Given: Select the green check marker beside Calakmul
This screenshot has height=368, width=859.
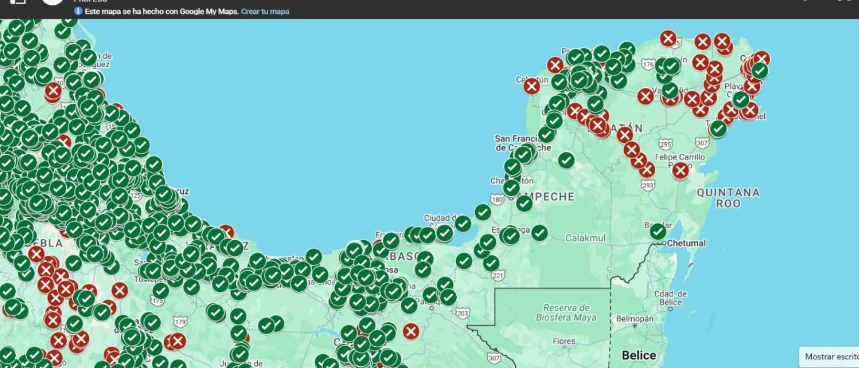Looking at the screenshot, I should click(540, 233).
